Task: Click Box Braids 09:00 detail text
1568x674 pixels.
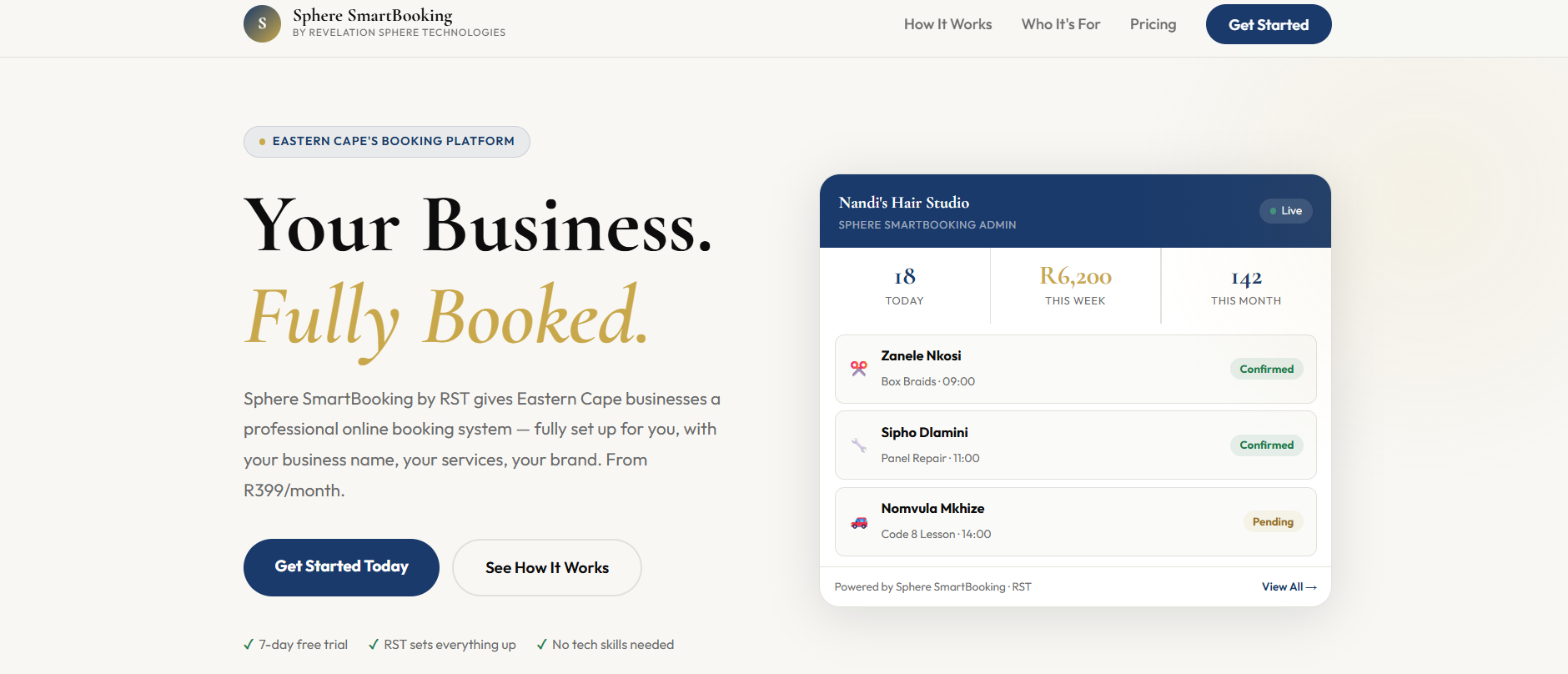Action: pyautogui.click(x=928, y=381)
